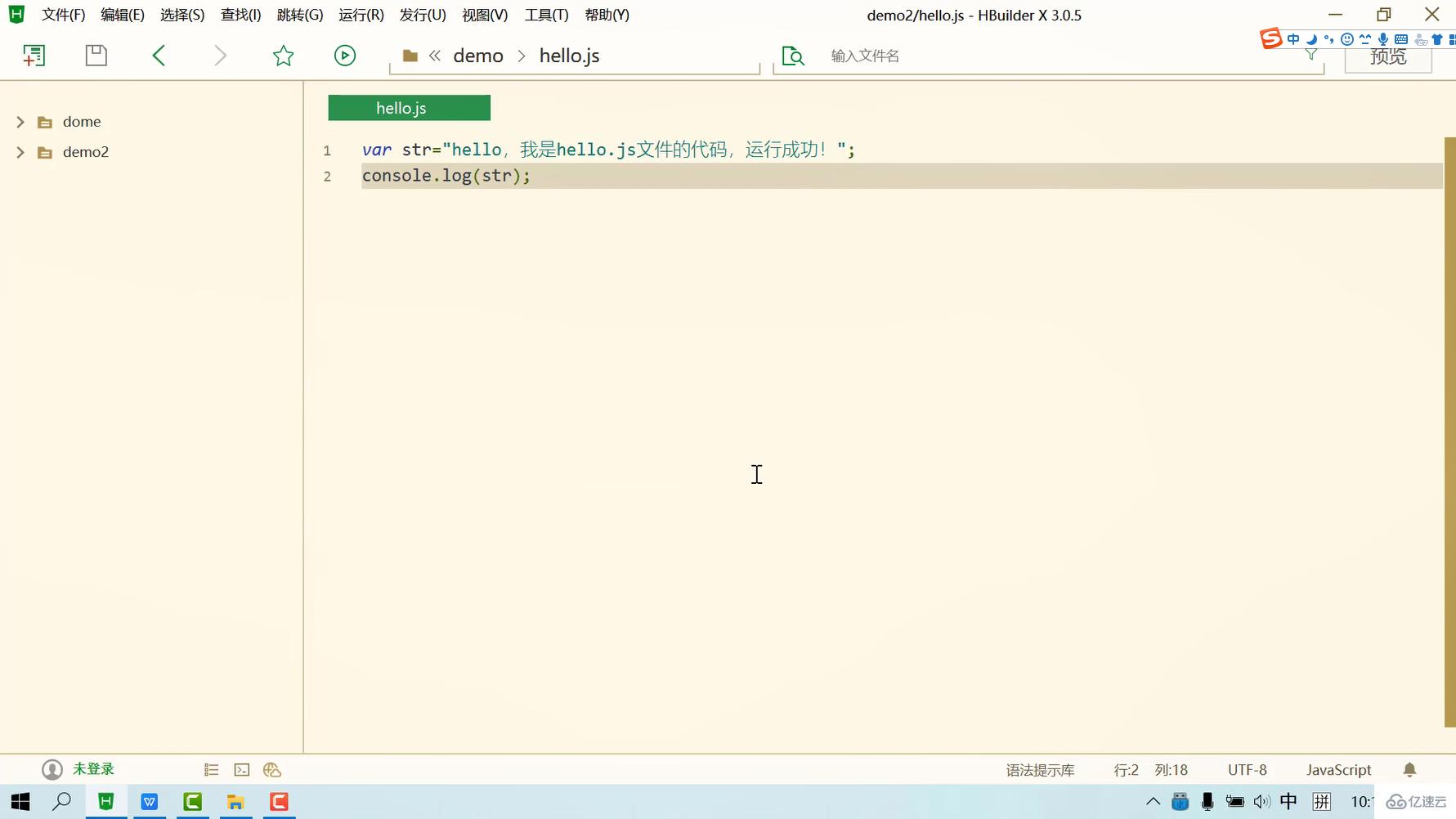
Task: Open notifications bell icon
Action: point(1409,770)
